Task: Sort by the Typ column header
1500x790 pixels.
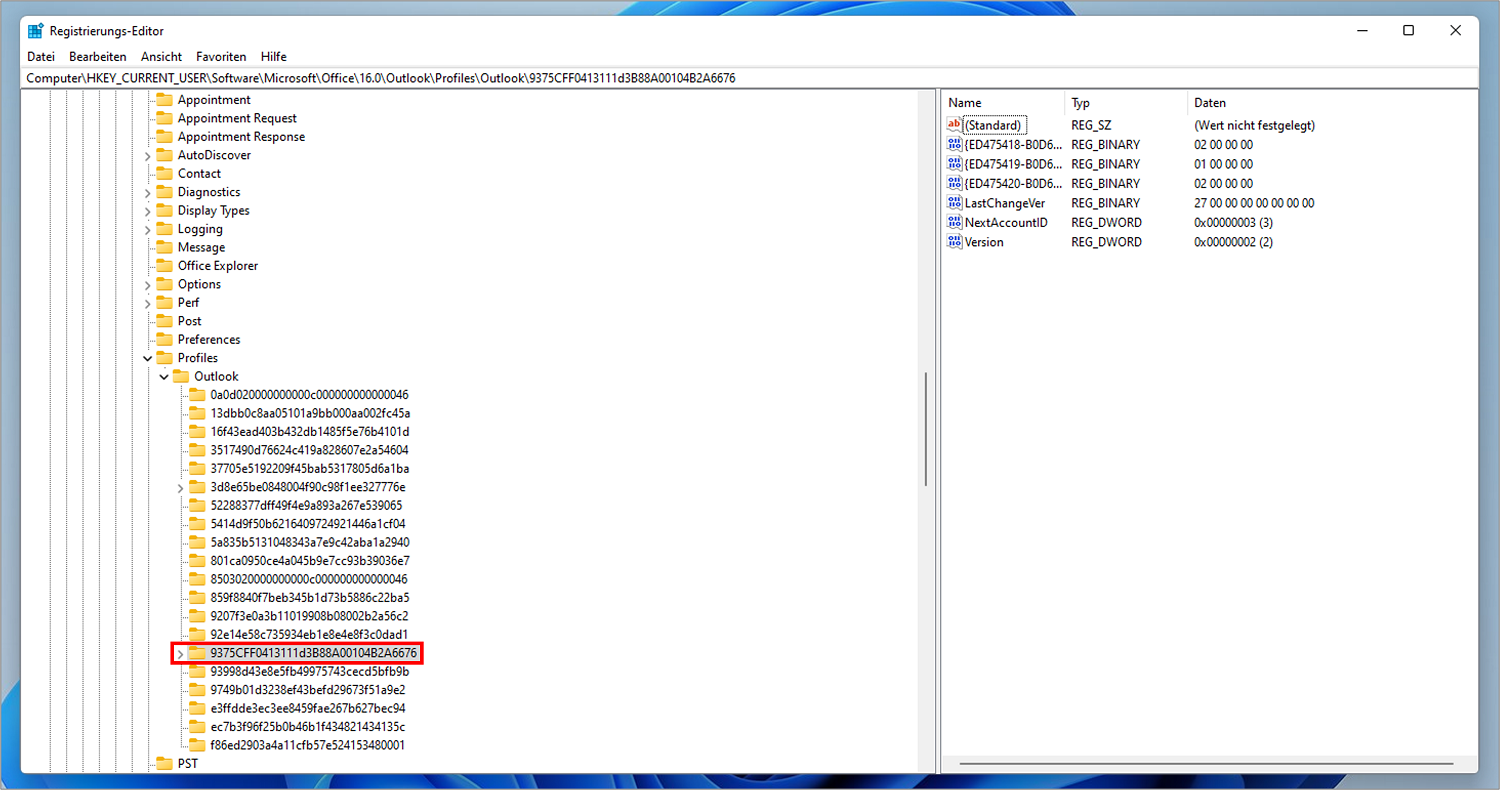Action: [1127, 103]
